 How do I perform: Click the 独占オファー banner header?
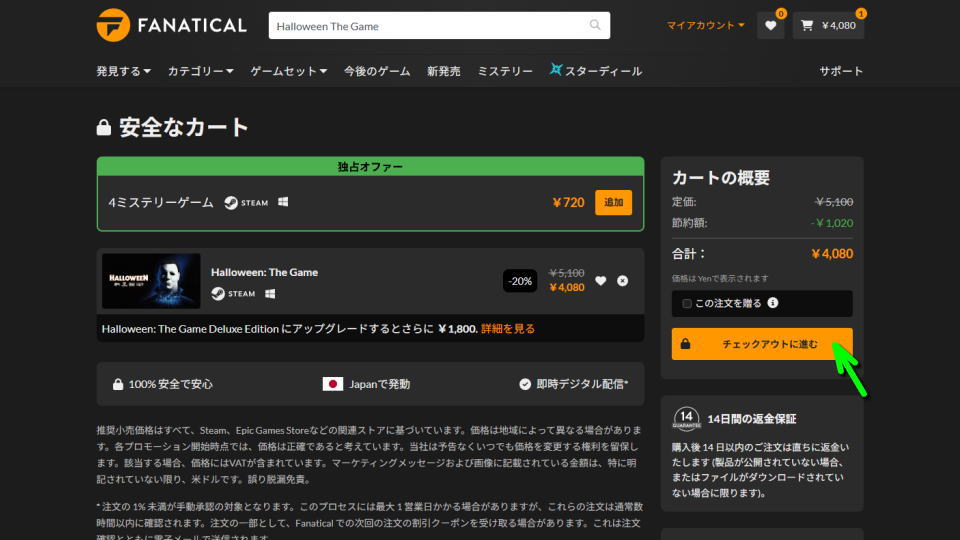370,167
